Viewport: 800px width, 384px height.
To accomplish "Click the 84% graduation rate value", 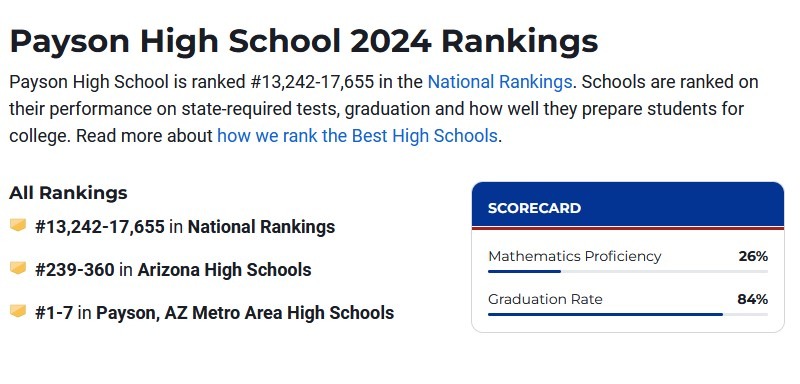I will pos(753,299).
